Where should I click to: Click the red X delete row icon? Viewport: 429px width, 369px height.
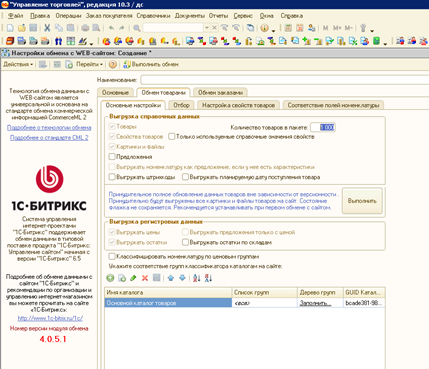[x=145, y=278]
